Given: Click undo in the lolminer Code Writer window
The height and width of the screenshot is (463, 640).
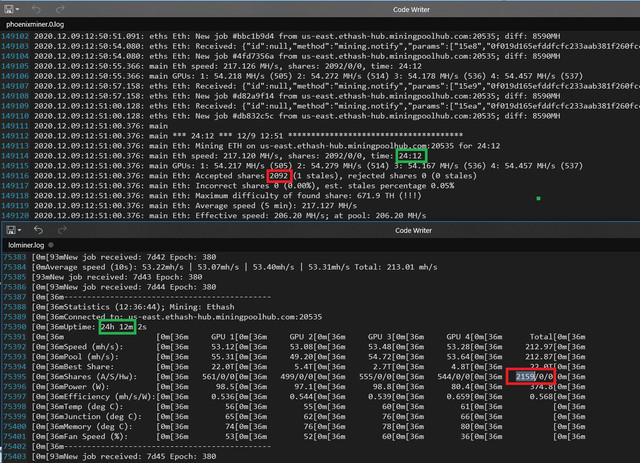Looking at the screenshot, I should tap(38, 230).
